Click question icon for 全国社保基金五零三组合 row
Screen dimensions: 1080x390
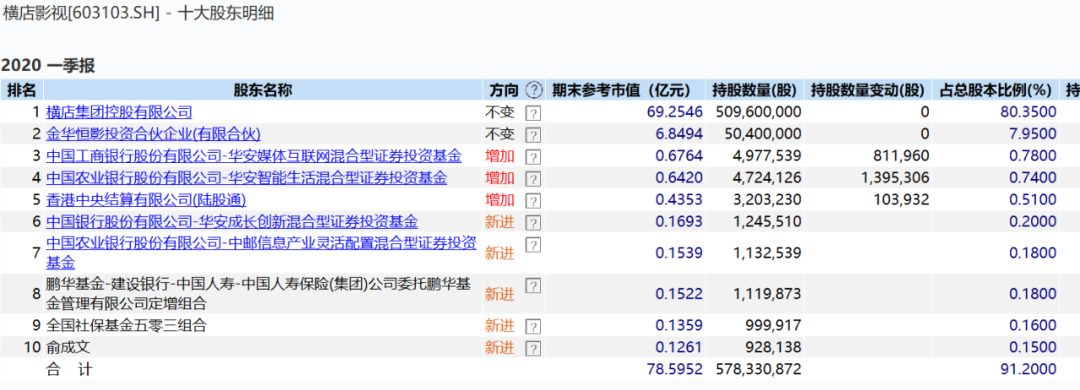tap(533, 327)
